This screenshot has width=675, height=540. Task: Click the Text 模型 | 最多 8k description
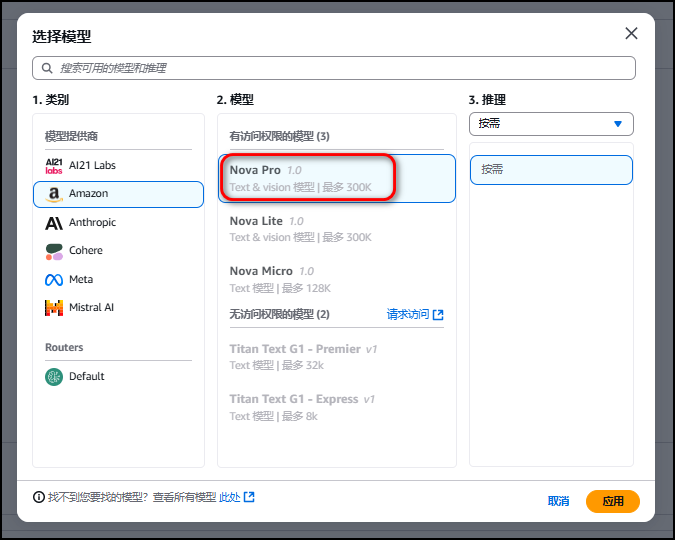[274, 416]
